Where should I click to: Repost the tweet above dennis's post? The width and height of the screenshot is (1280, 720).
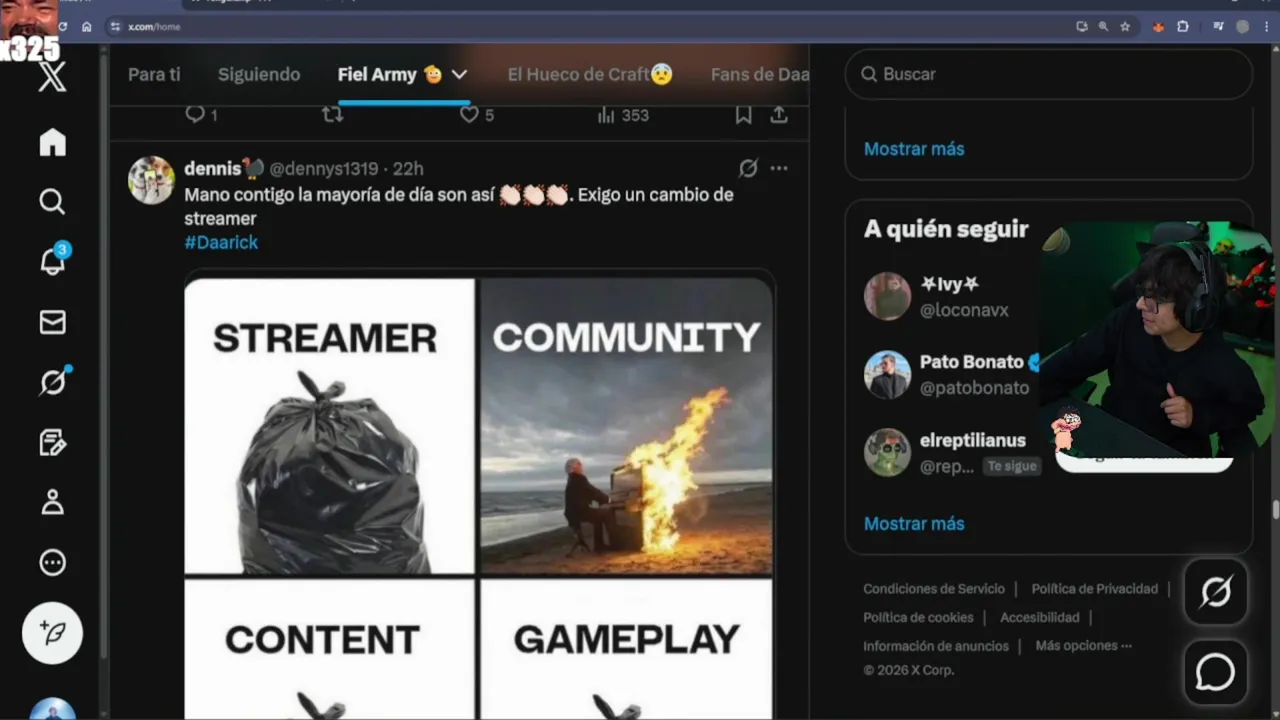[333, 115]
